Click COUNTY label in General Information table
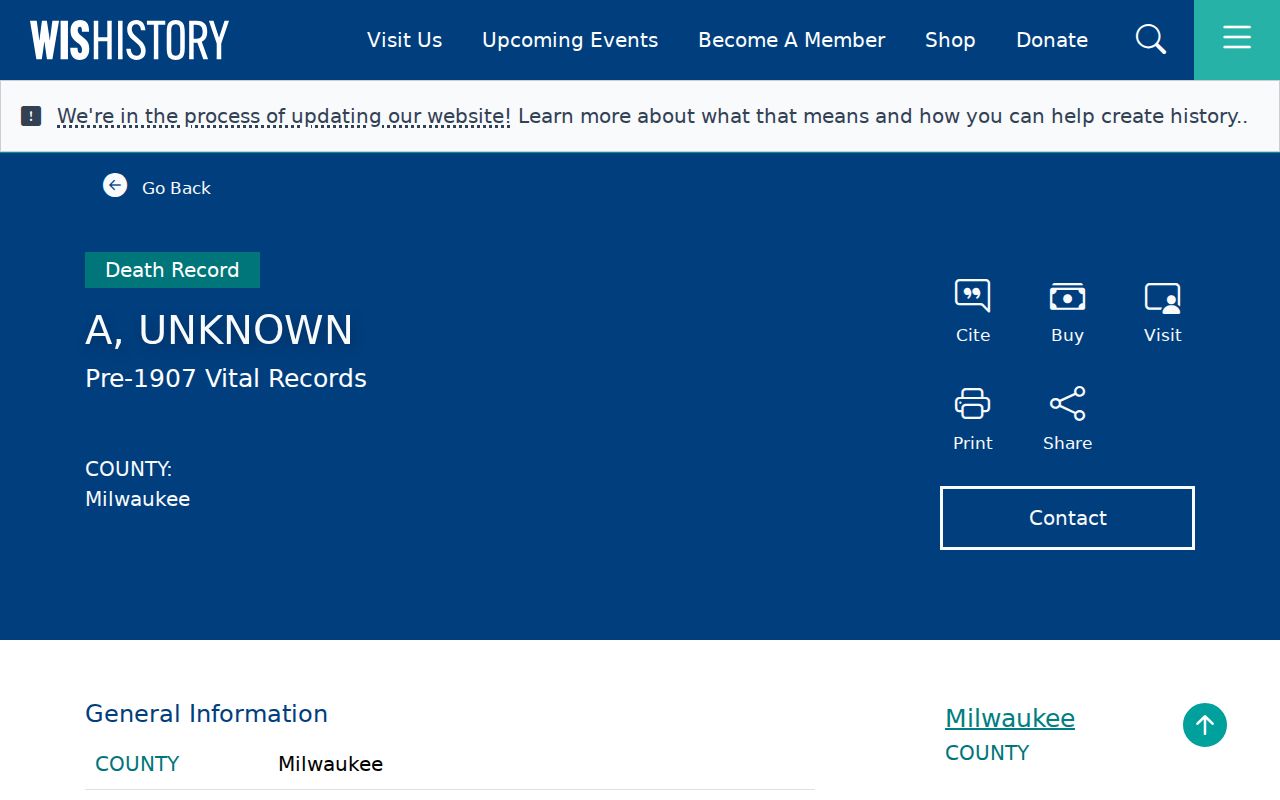1280x800 pixels. coord(137,764)
